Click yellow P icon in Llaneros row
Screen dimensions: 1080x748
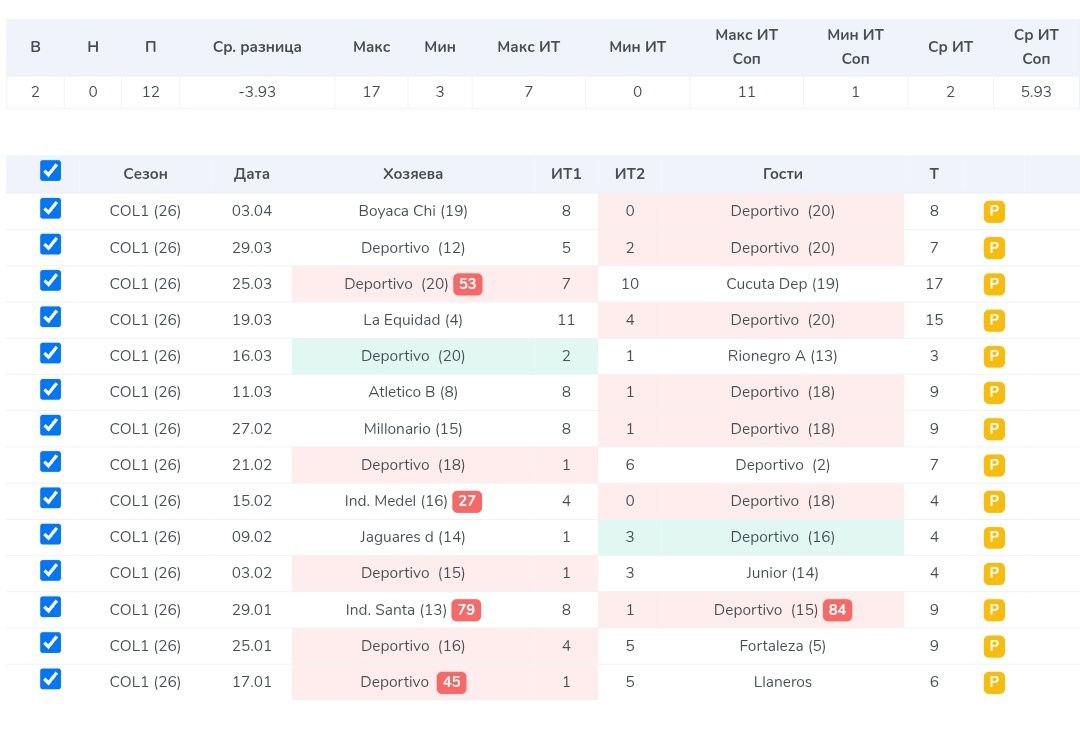point(994,683)
